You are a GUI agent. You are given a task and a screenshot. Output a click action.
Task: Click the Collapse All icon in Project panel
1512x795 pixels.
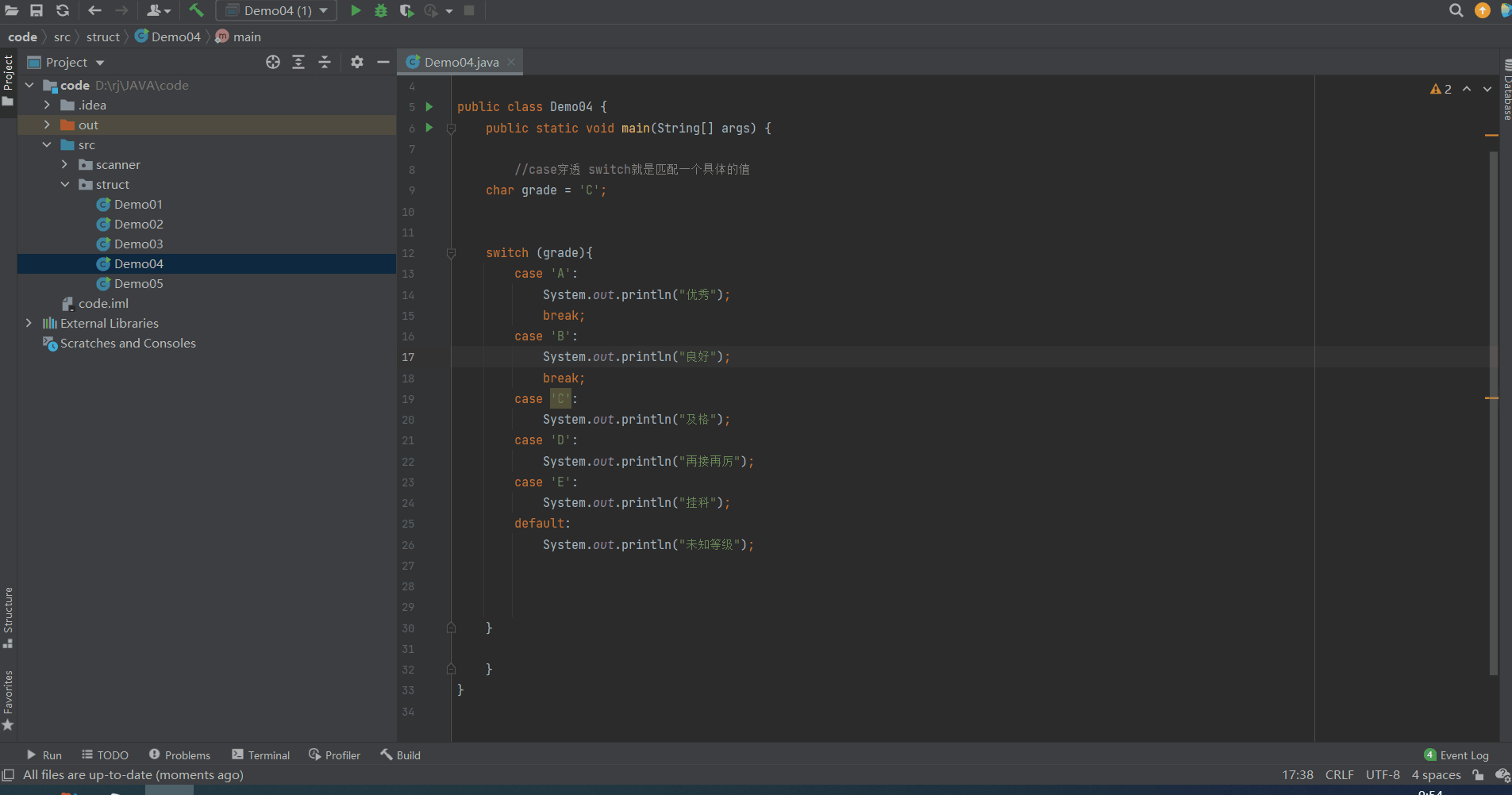pos(325,62)
